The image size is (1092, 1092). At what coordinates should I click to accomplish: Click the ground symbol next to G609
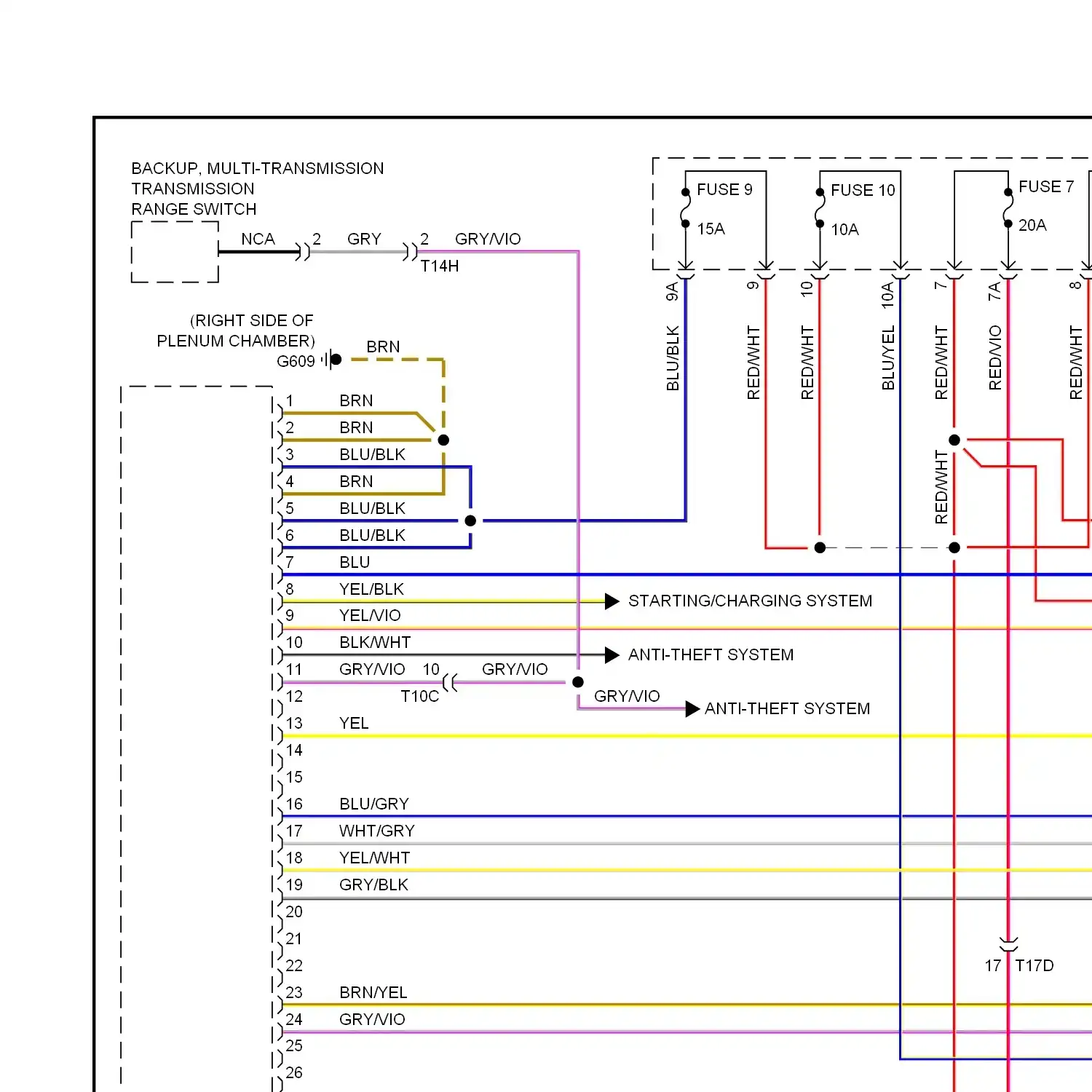pos(331,359)
